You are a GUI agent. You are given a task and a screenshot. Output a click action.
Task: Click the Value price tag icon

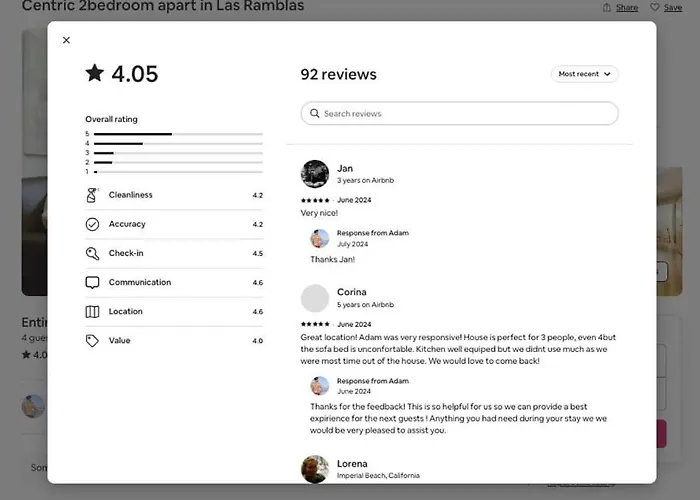pyautogui.click(x=92, y=341)
